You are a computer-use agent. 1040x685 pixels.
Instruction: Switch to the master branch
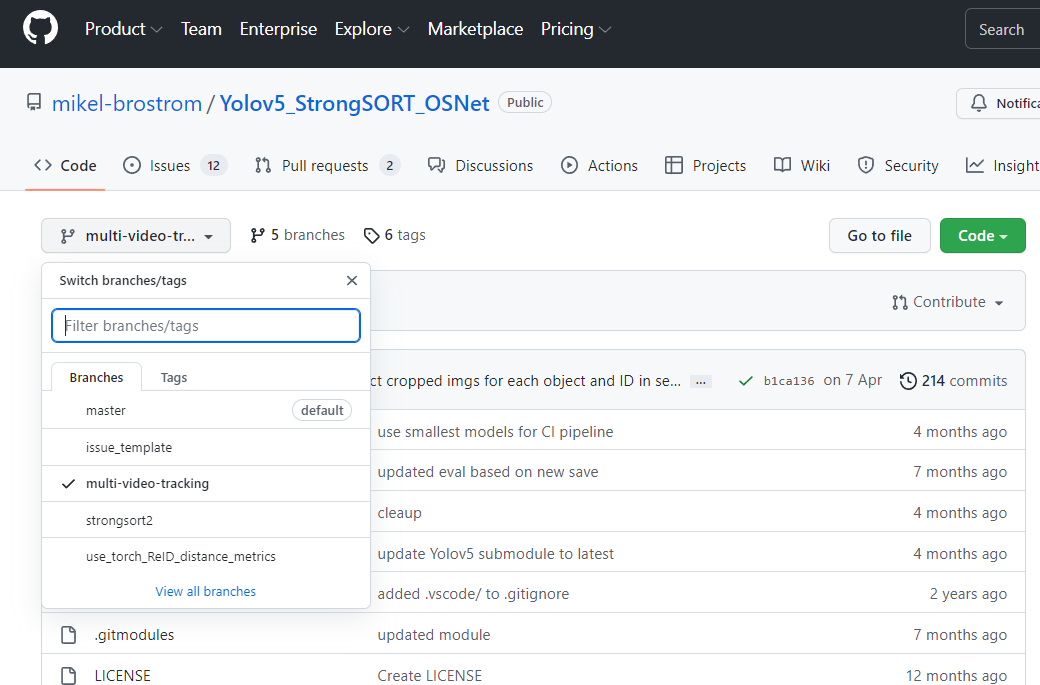[206, 410]
